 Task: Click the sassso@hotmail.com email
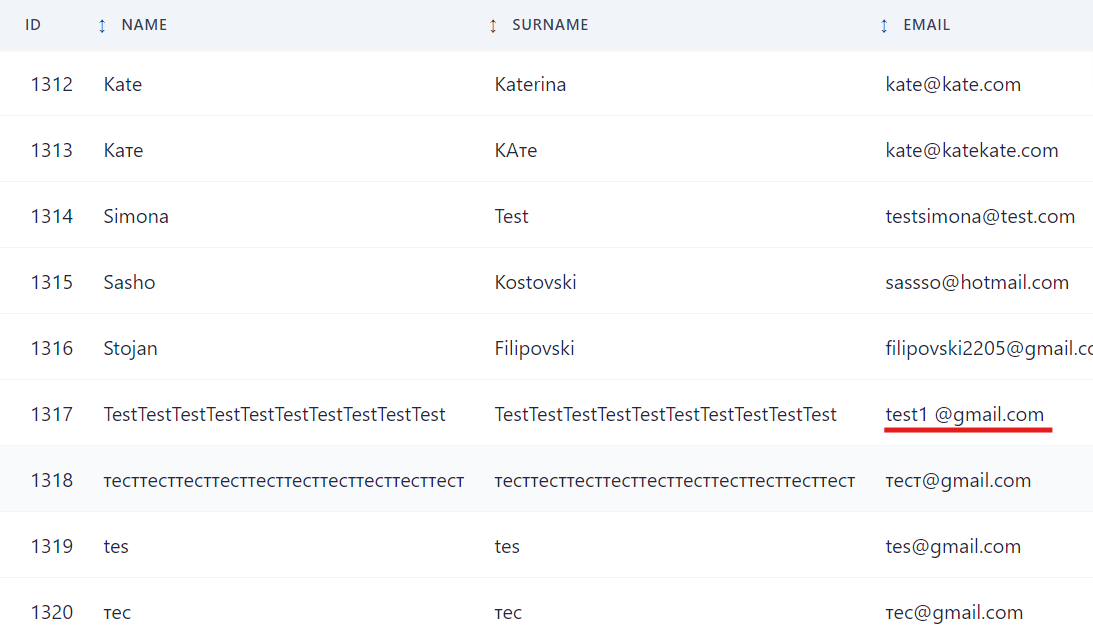point(977,282)
